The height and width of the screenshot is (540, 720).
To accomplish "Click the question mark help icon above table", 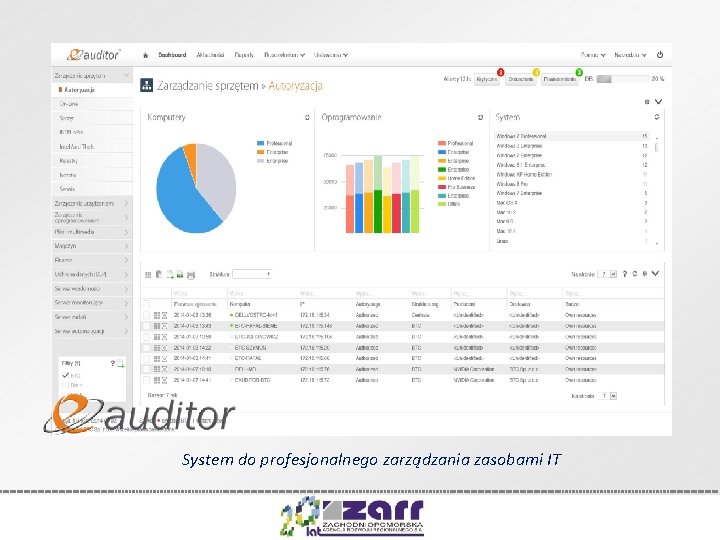I will tap(624, 274).
